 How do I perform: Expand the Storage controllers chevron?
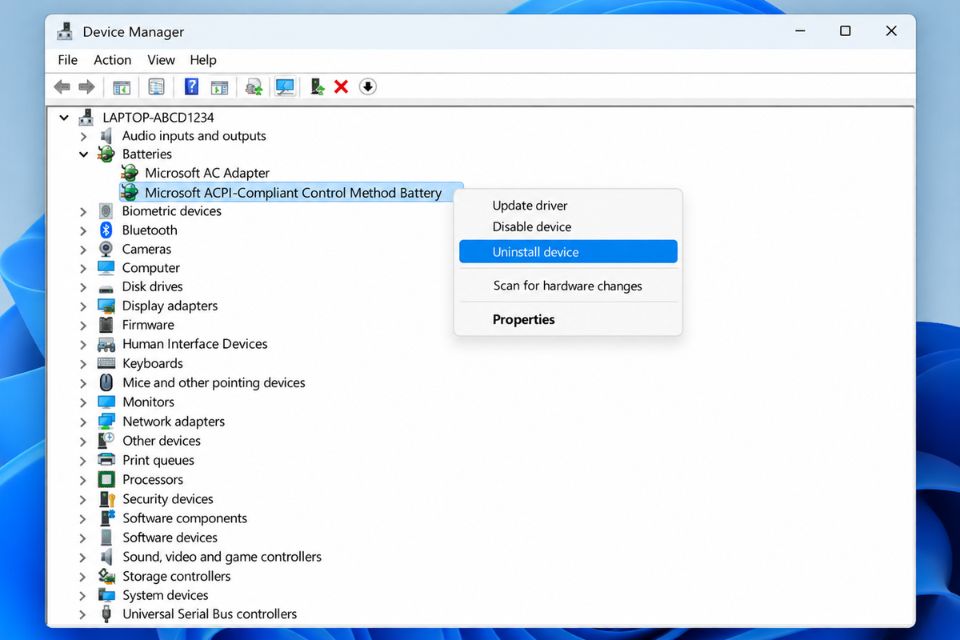(83, 577)
